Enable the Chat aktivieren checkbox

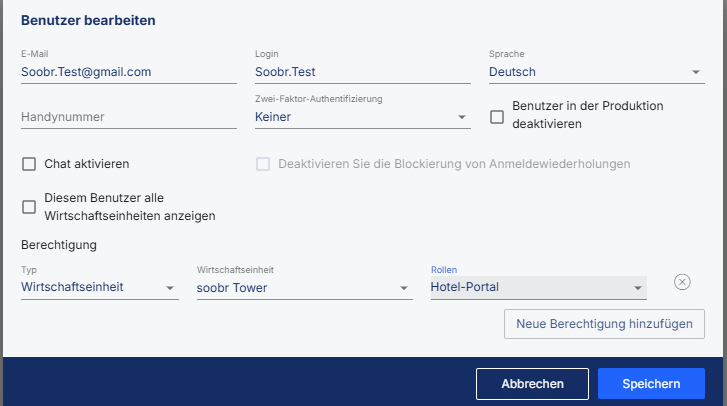pyautogui.click(x=29, y=164)
